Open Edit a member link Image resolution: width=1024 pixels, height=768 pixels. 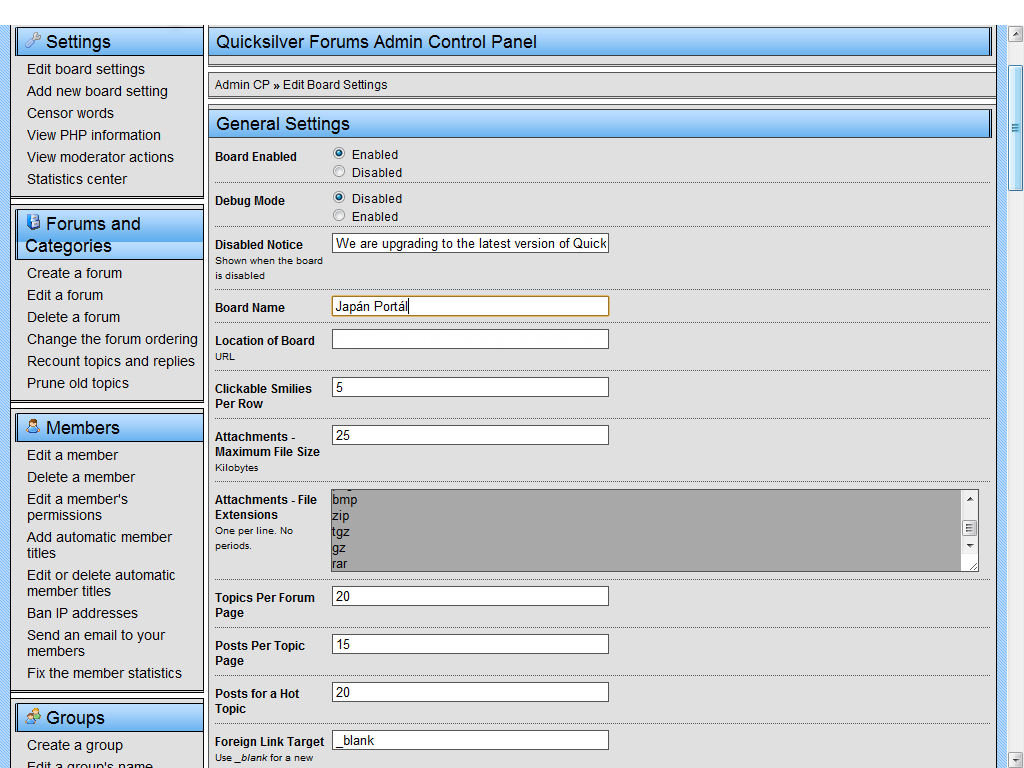72,455
